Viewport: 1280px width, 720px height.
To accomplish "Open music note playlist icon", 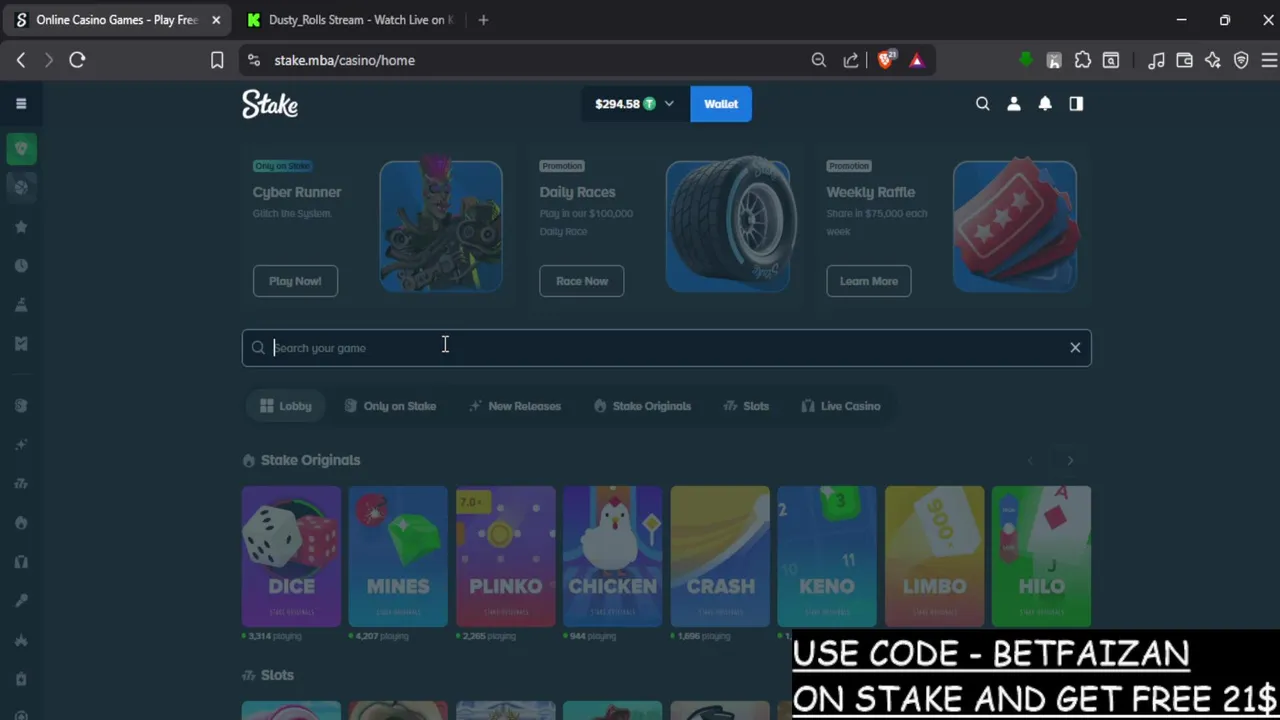I will (1156, 60).
